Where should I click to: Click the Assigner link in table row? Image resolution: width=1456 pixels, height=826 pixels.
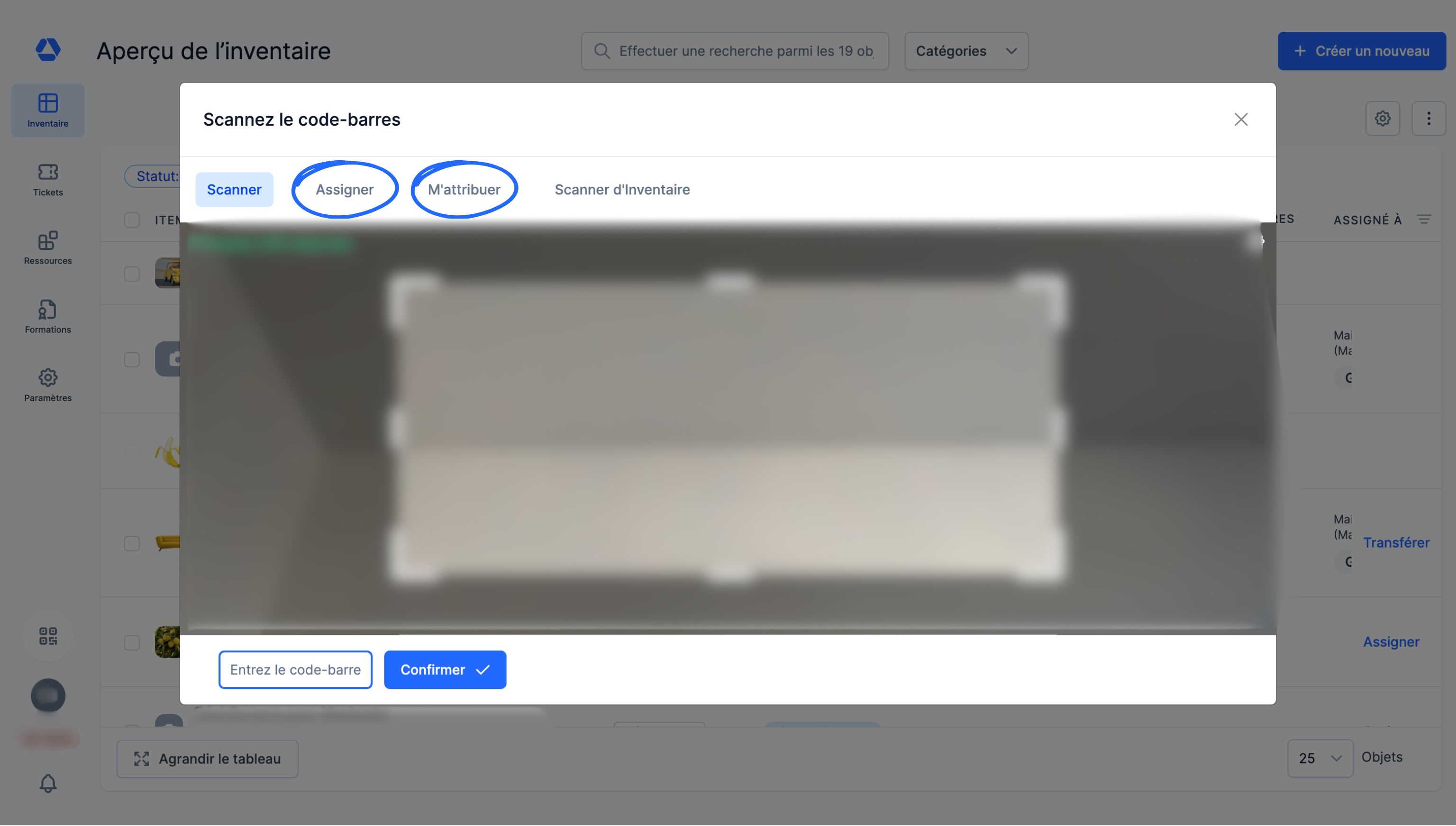pos(1391,642)
